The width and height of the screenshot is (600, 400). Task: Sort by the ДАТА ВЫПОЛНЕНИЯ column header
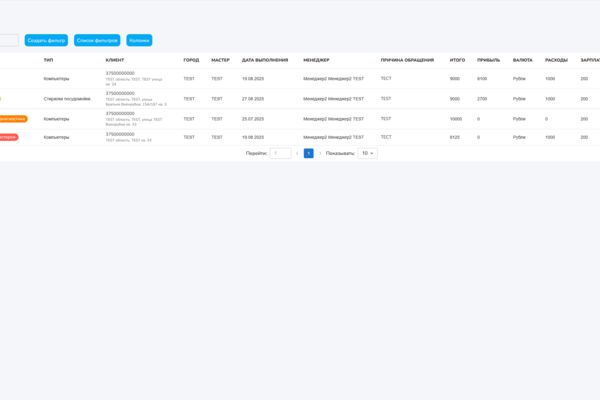(x=265, y=60)
